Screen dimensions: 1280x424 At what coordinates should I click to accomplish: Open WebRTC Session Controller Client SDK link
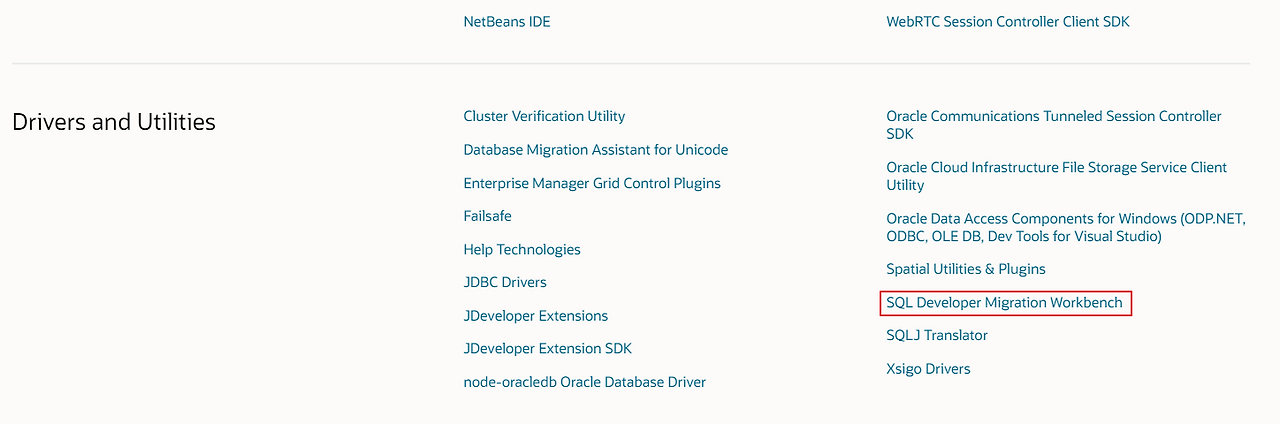[x=1008, y=21]
